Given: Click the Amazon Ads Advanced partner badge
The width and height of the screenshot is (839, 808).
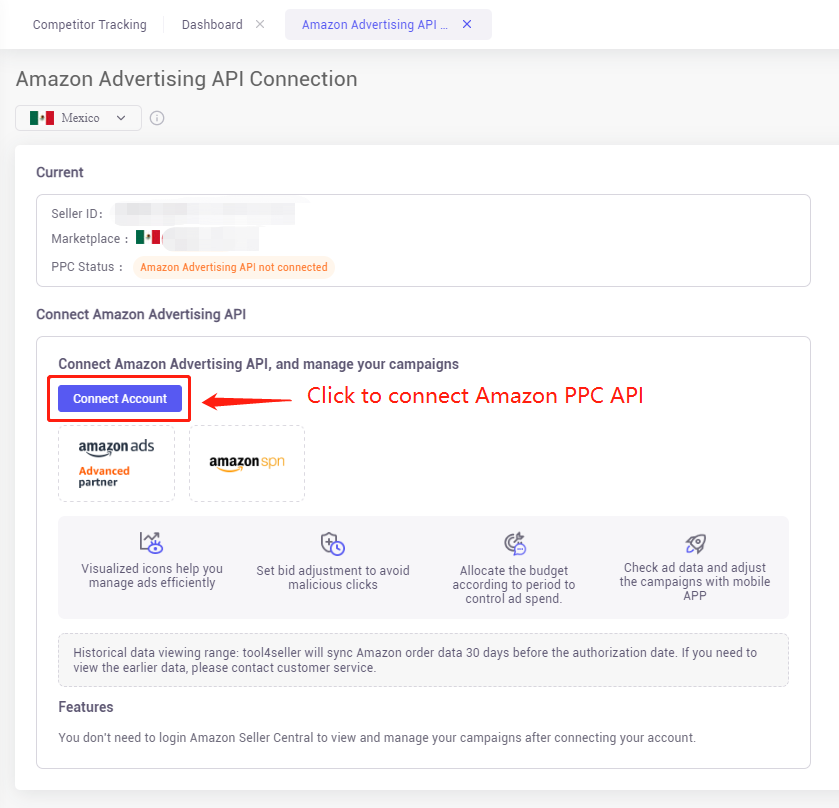Looking at the screenshot, I should (x=117, y=463).
